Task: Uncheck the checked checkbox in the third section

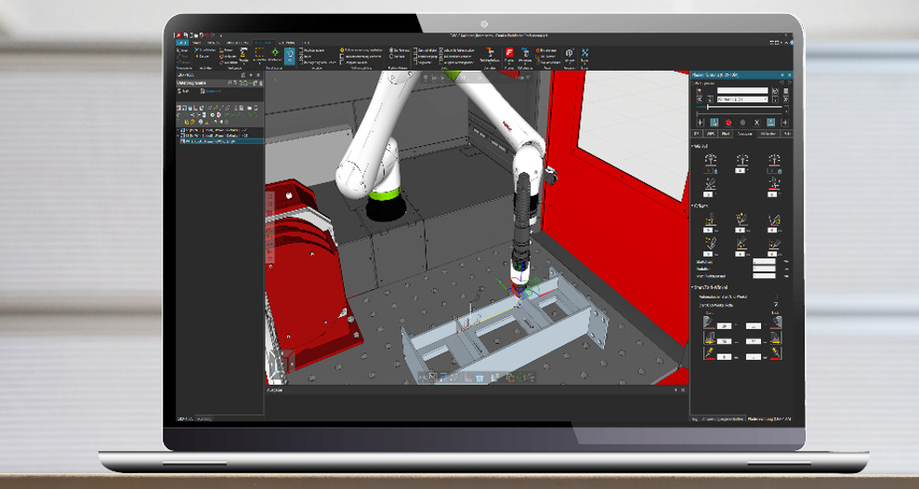Action: (776, 305)
